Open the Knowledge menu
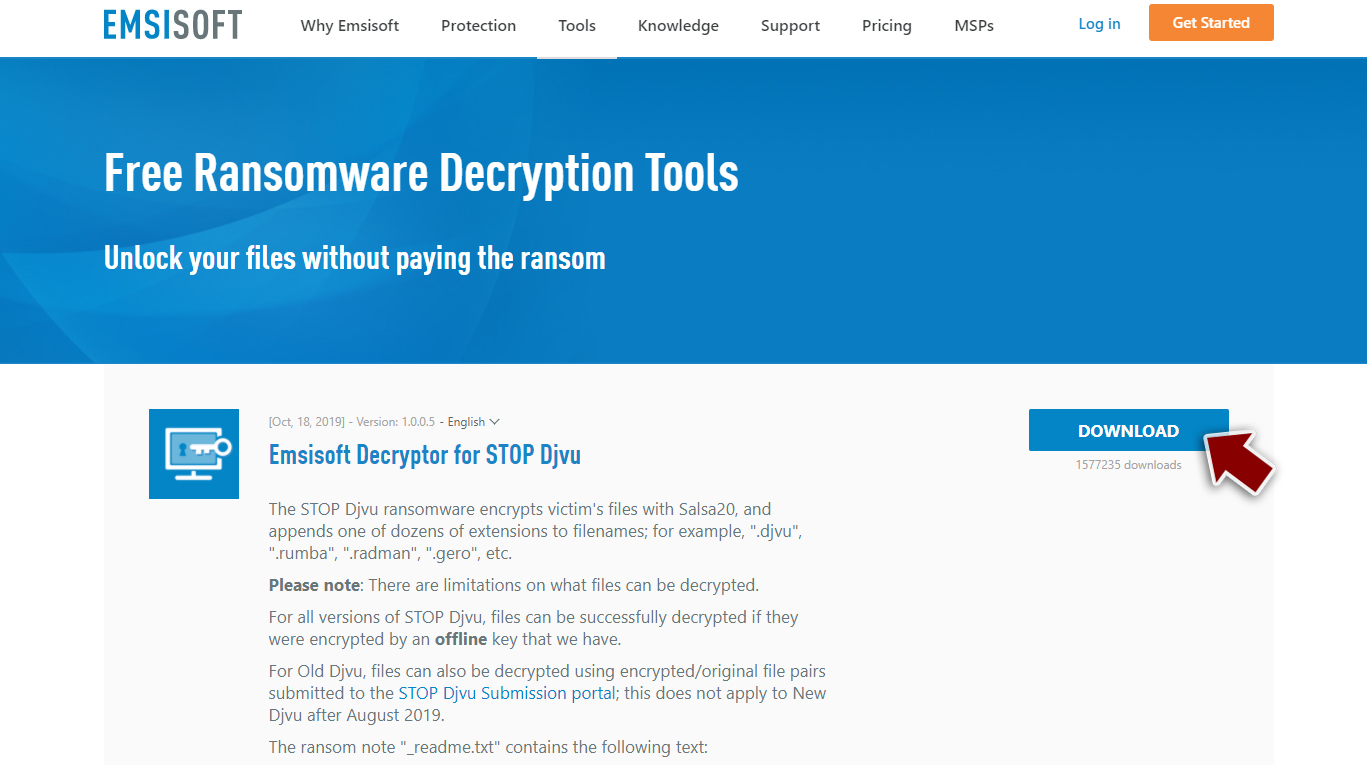 pos(678,26)
